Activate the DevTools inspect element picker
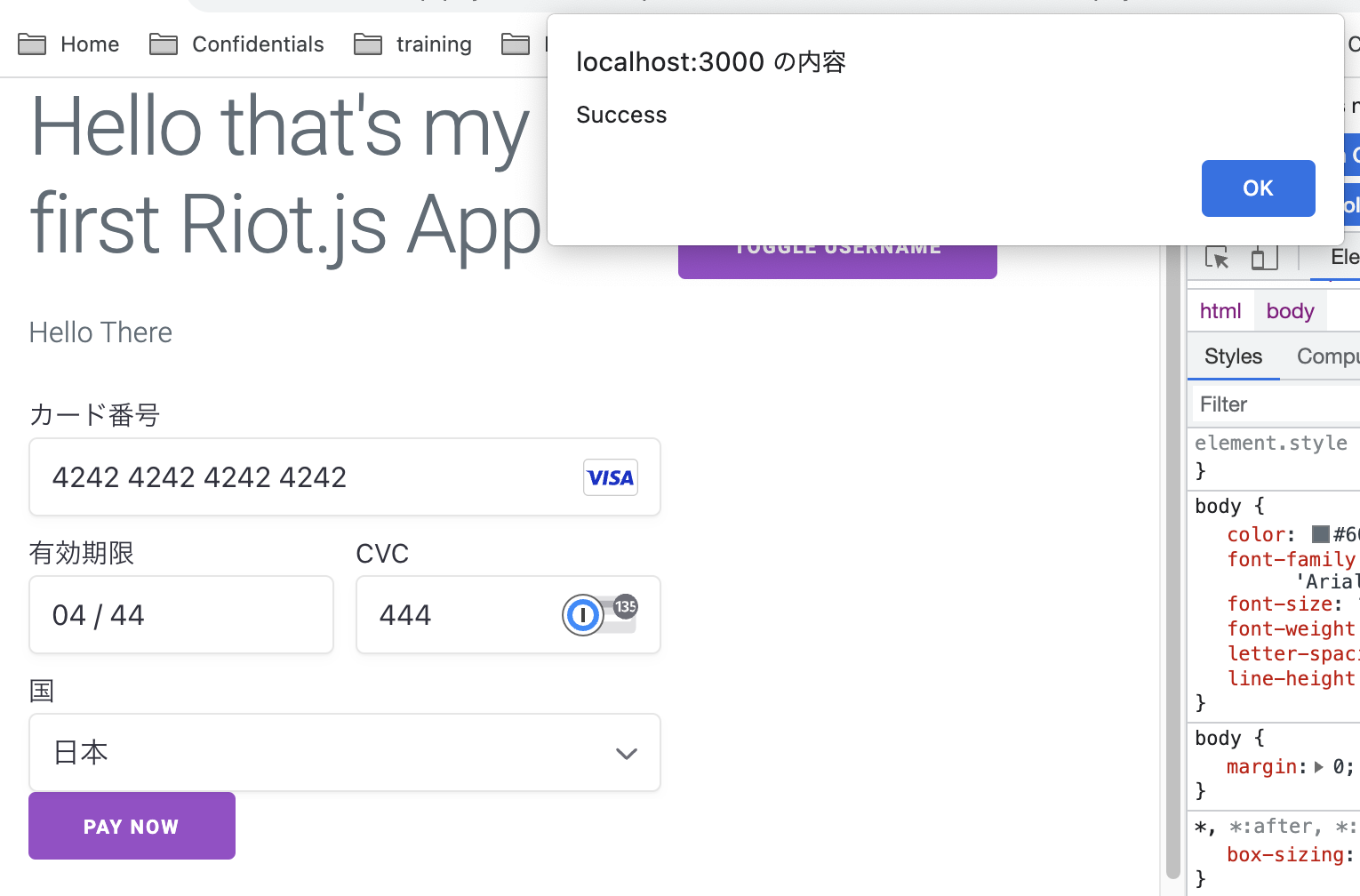 pyautogui.click(x=1217, y=258)
